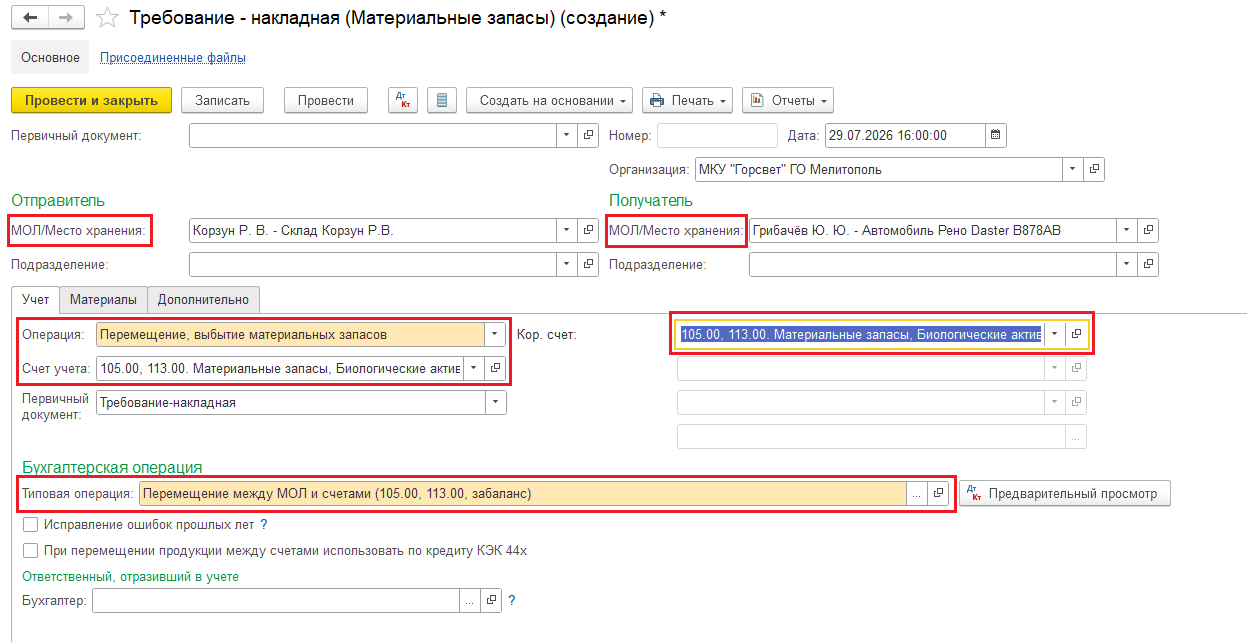Expand recipient МОЛ/Место хранения dropdown
1247x642 pixels.
point(1127,230)
